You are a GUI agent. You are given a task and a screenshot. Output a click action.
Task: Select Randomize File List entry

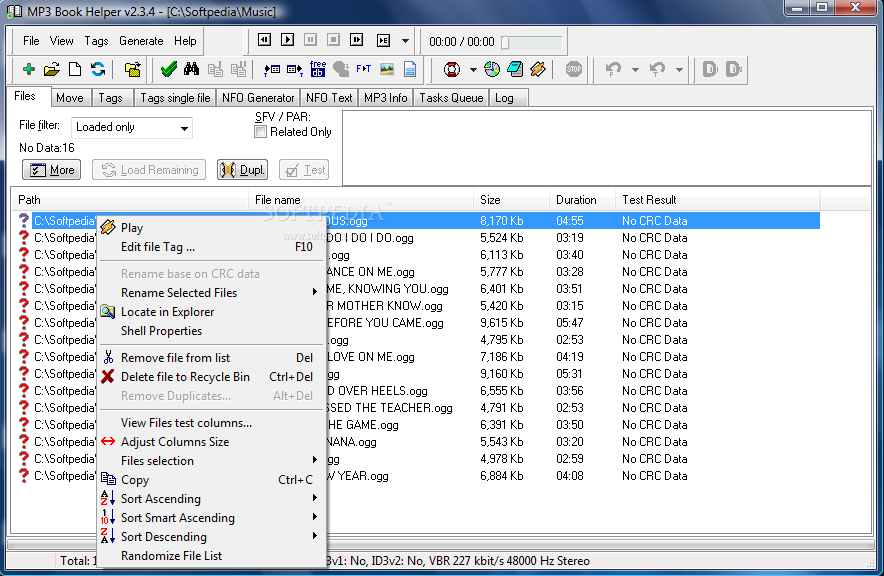point(211,556)
